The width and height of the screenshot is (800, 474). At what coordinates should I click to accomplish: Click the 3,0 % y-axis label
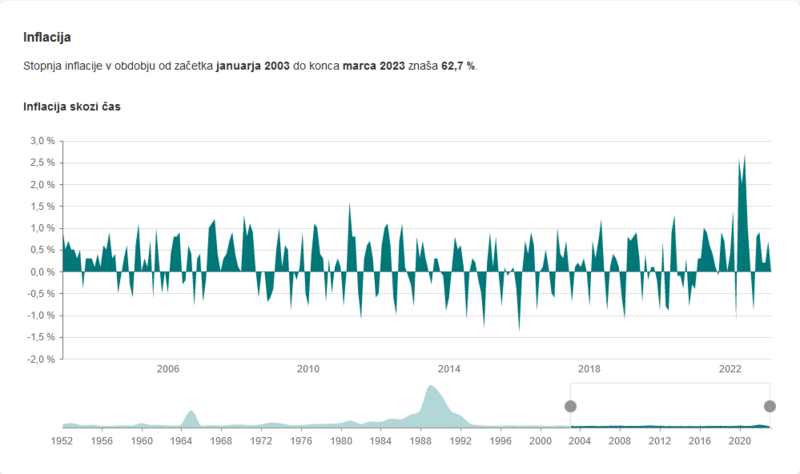41,141
